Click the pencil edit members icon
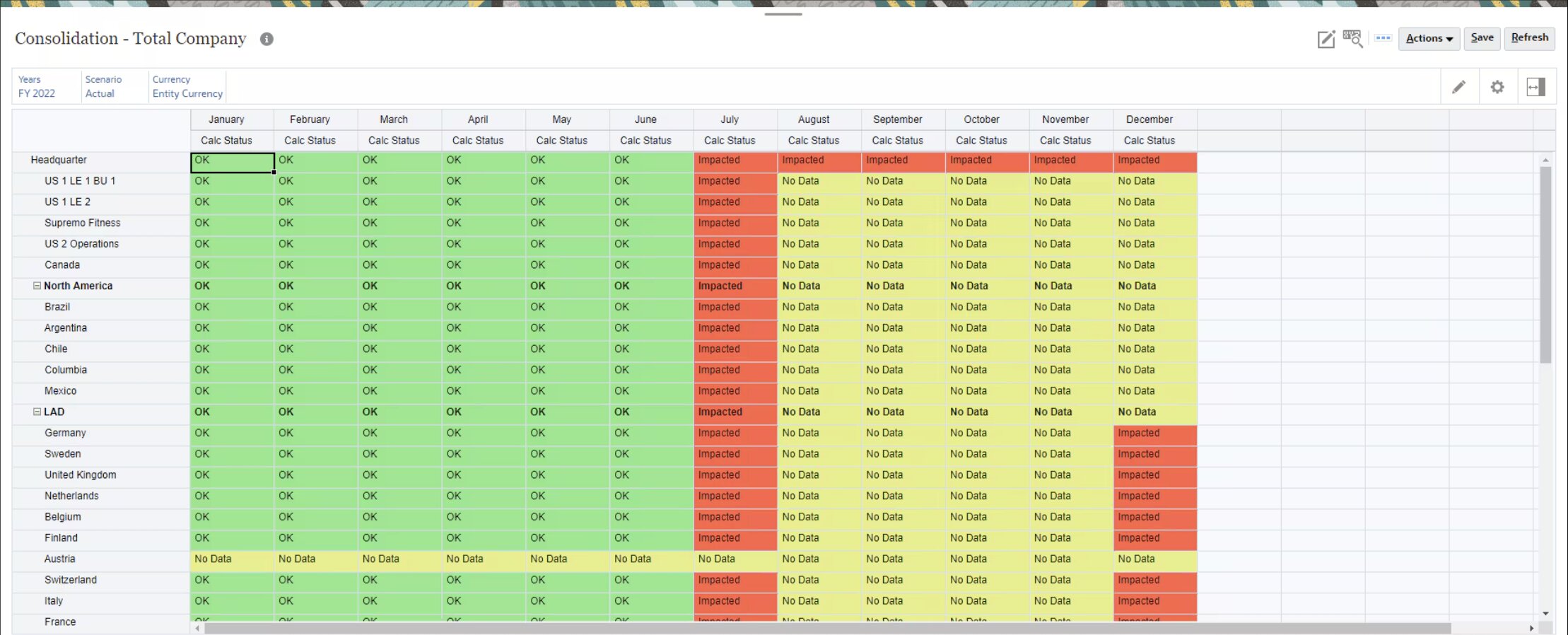Image resolution: width=1568 pixels, height=635 pixels. coord(1458,87)
